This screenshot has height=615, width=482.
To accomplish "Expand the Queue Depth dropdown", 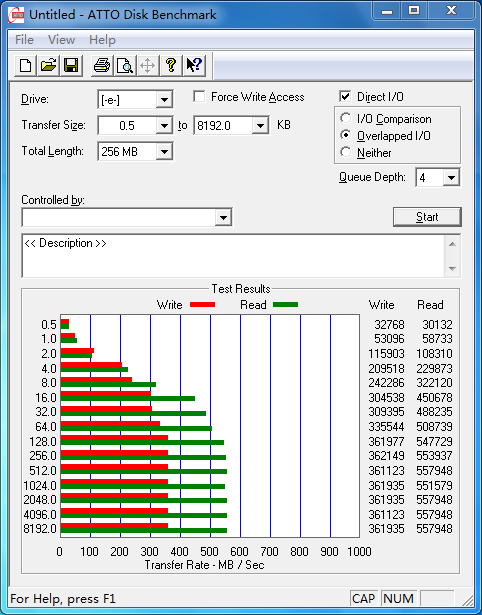I will (451, 178).
